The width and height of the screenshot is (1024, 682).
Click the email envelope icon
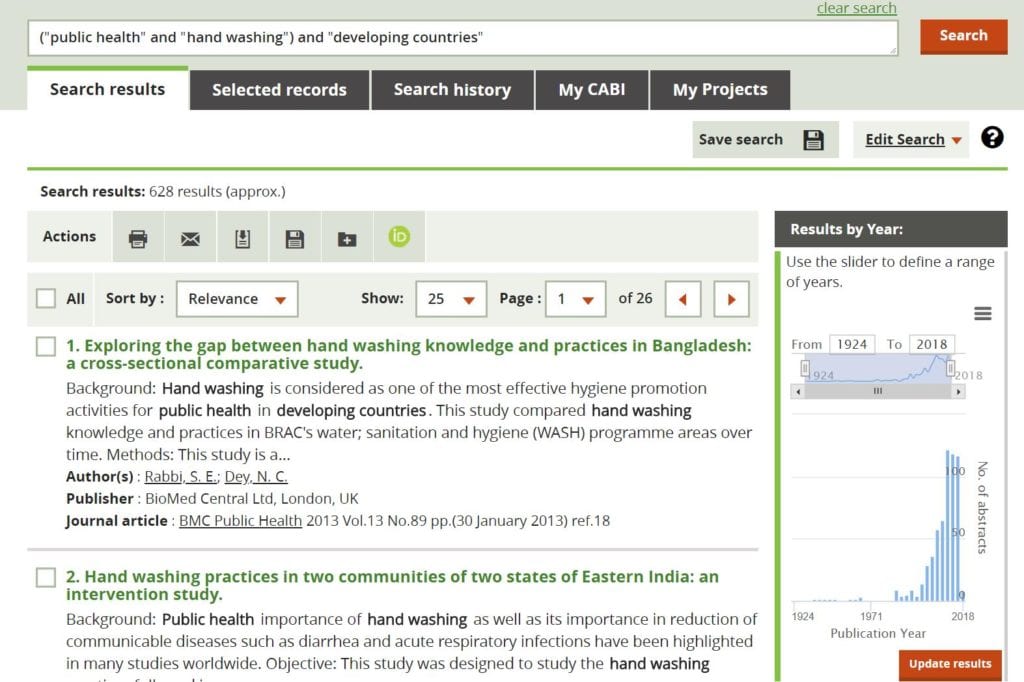click(190, 238)
